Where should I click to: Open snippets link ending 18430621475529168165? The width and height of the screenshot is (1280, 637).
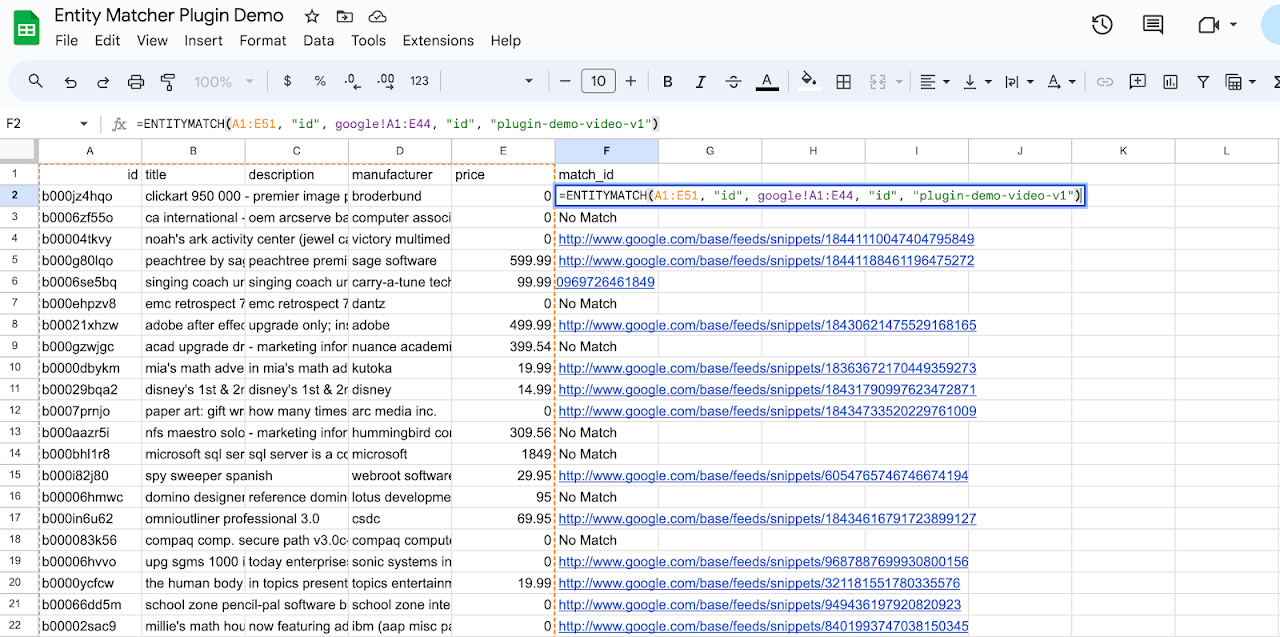click(x=767, y=325)
